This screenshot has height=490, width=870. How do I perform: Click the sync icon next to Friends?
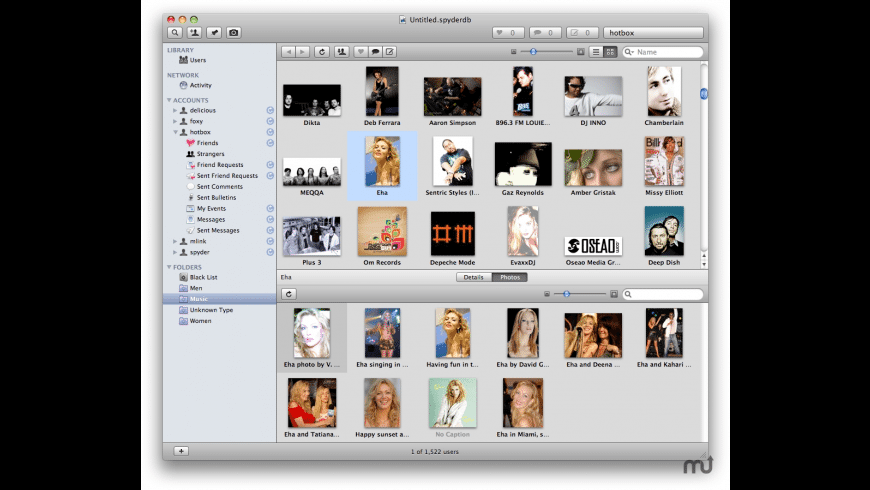point(270,143)
